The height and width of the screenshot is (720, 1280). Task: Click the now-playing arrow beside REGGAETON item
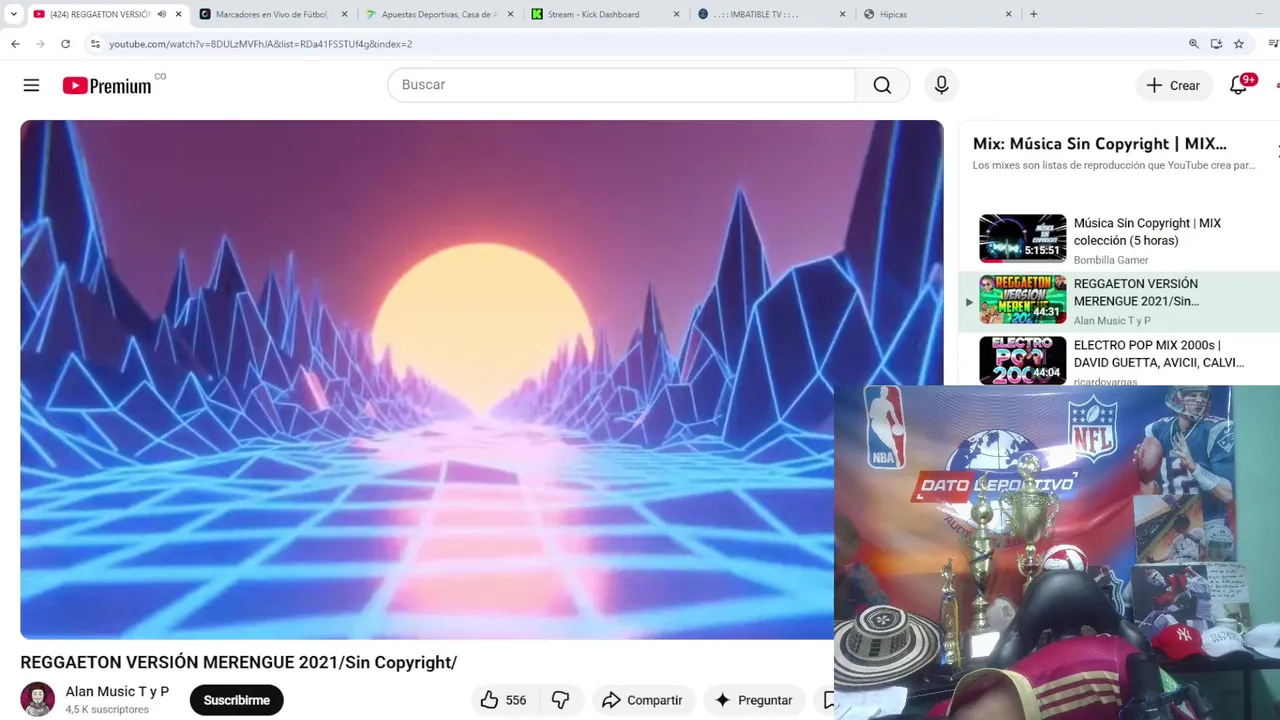point(968,302)
